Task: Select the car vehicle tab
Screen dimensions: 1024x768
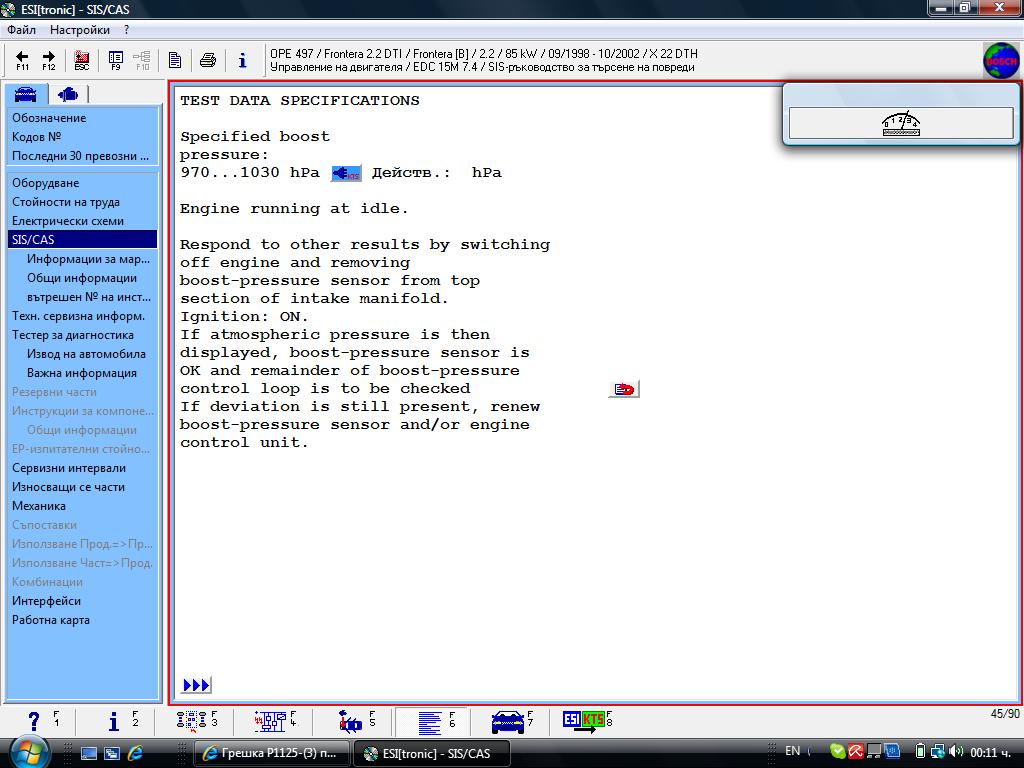Action: tap(25, 94)
